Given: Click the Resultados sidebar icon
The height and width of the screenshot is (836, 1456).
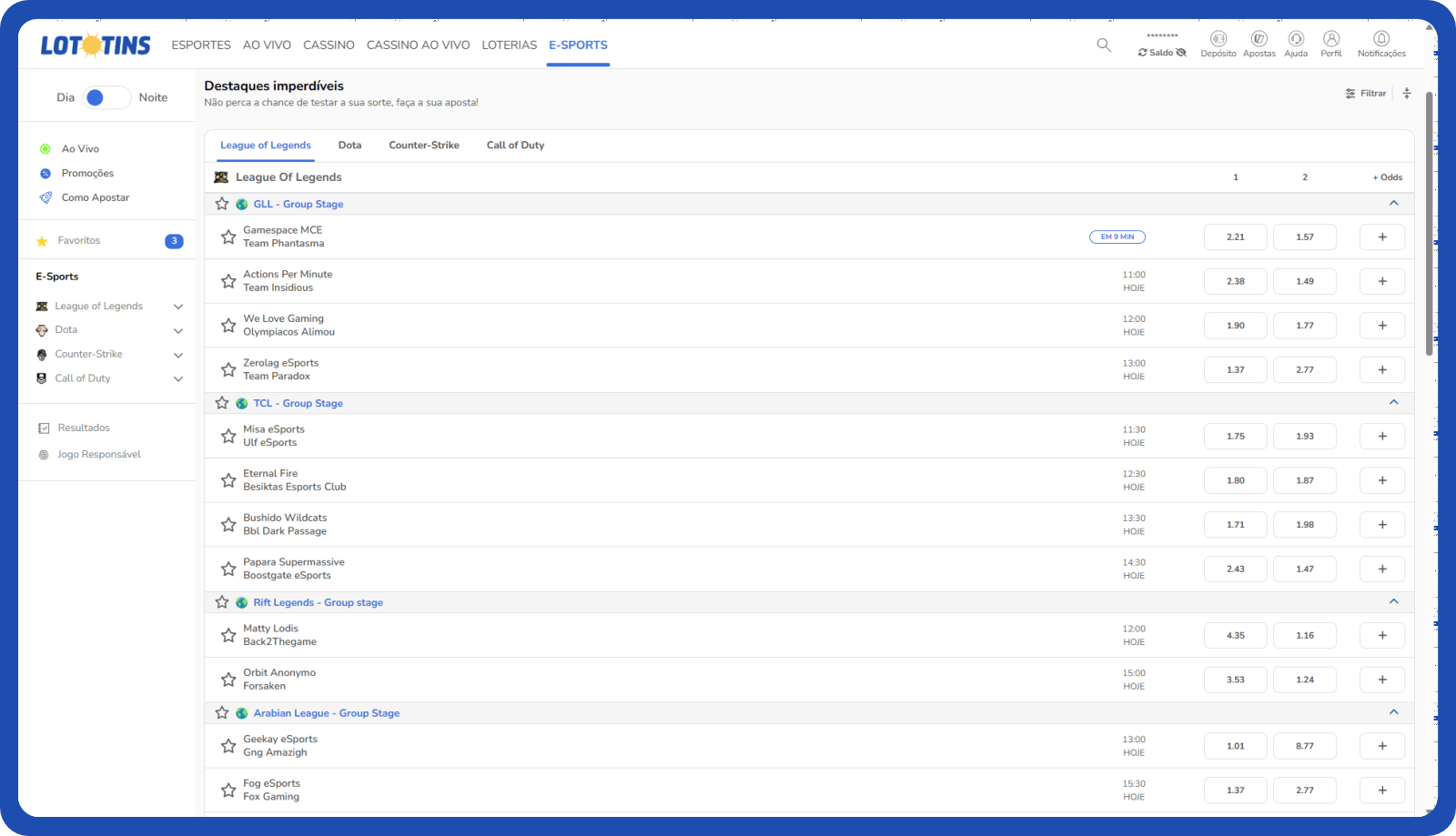Looking at the screenshot, I should (44, 428).
